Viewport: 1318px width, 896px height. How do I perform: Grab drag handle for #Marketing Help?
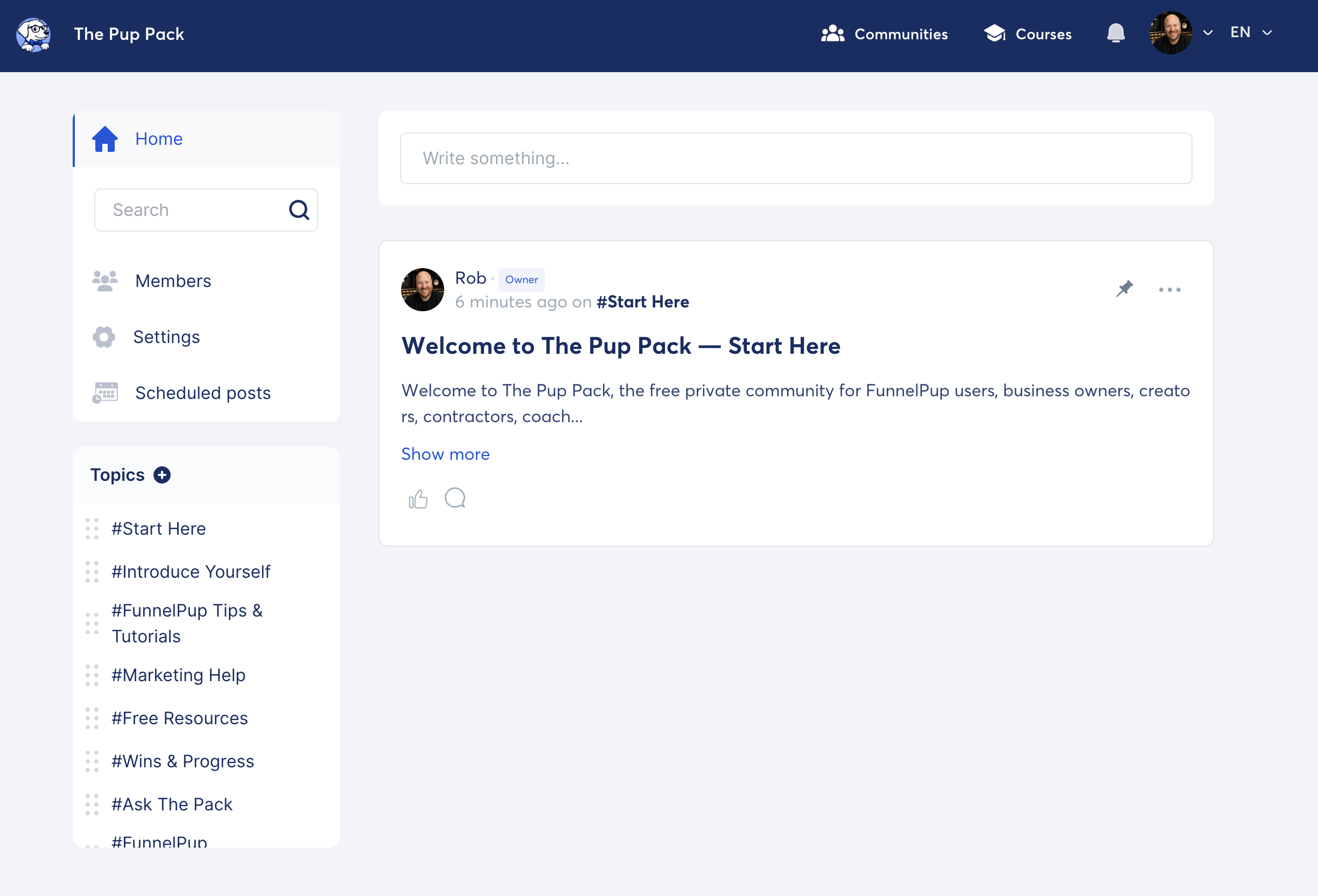92,675
